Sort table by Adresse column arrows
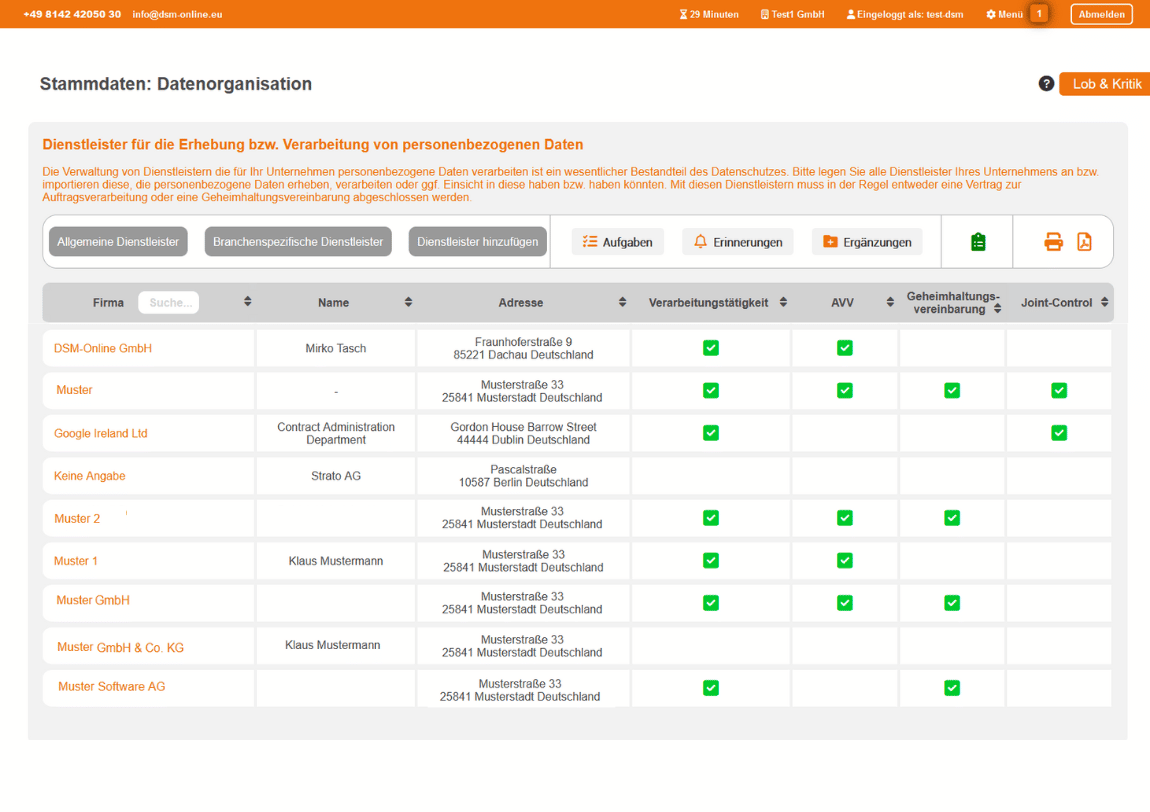This screenshot has height=812, width=1150. (x=622, y=302)
